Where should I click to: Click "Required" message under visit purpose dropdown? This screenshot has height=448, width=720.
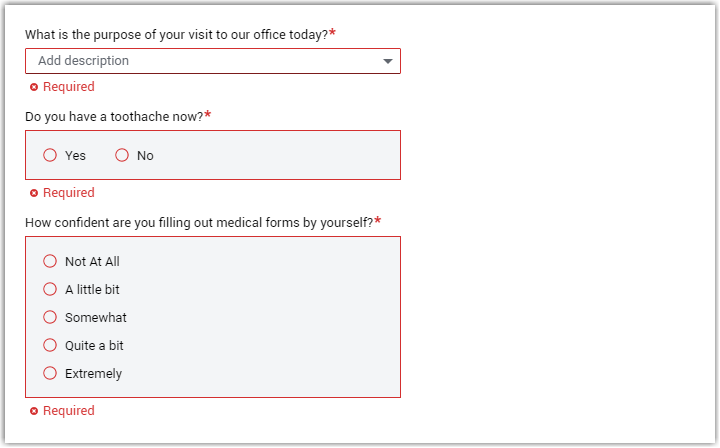[68, 87]
